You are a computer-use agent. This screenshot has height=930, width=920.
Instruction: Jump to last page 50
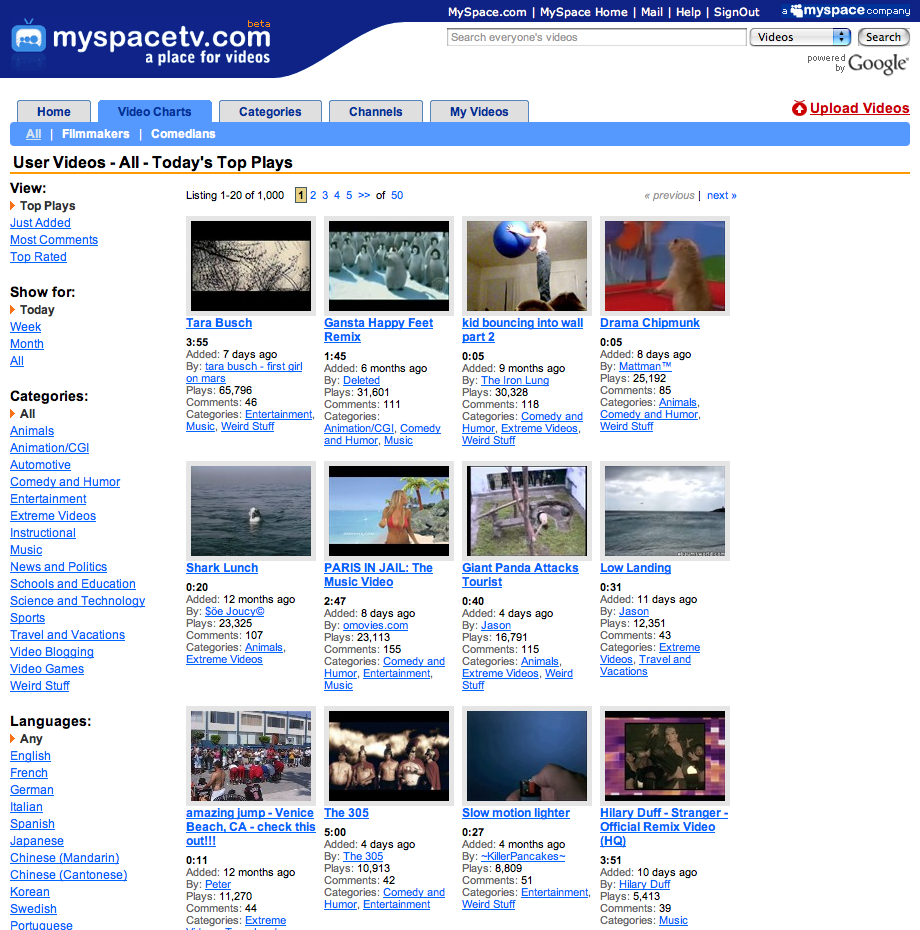(x=397, y=195)
